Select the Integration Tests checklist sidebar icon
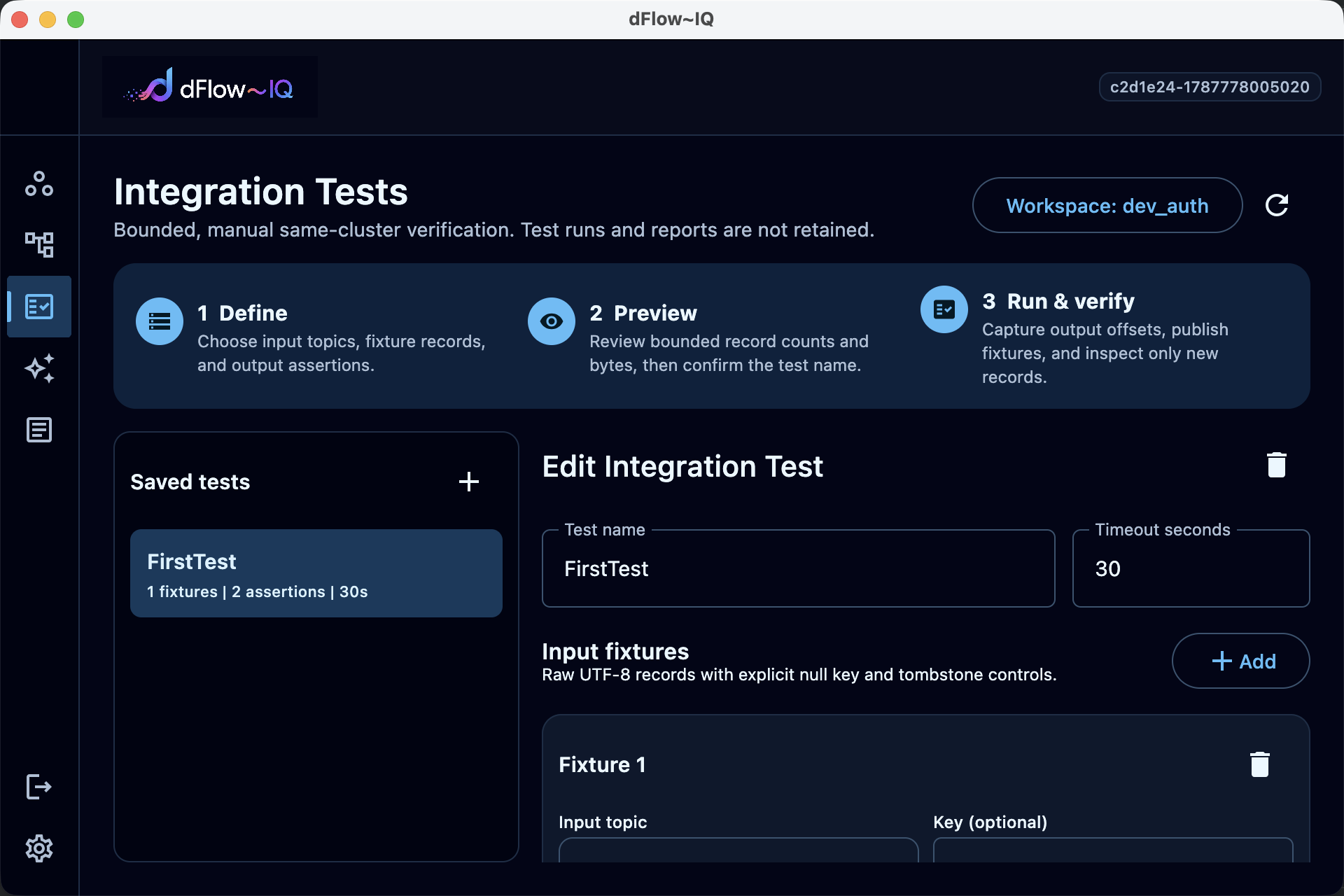Image resolution: width=1344 pixels, height=896 pixels. 39,307
